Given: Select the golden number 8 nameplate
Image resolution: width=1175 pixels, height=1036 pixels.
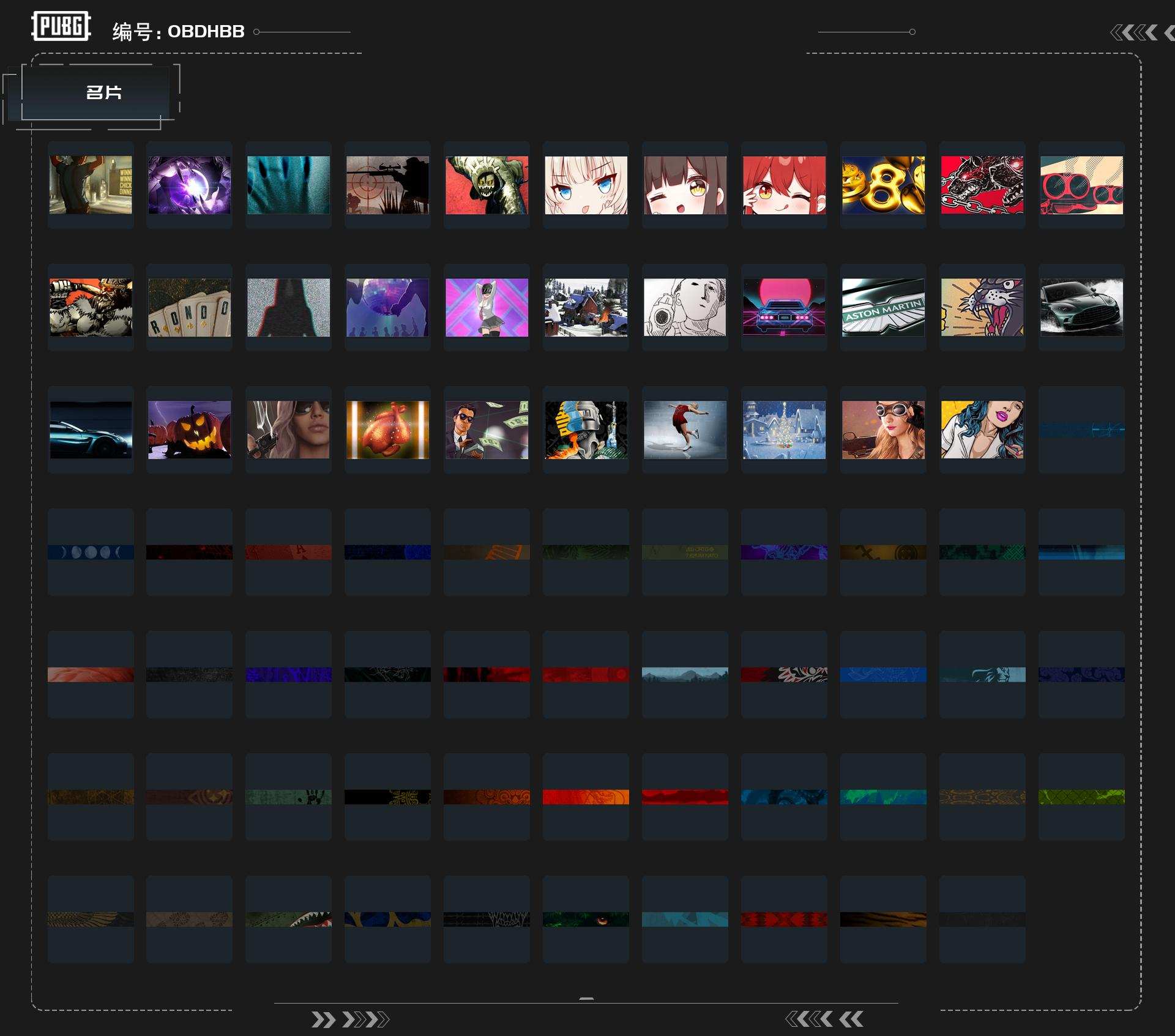Looking at the screenshot, I should point(883,185).
